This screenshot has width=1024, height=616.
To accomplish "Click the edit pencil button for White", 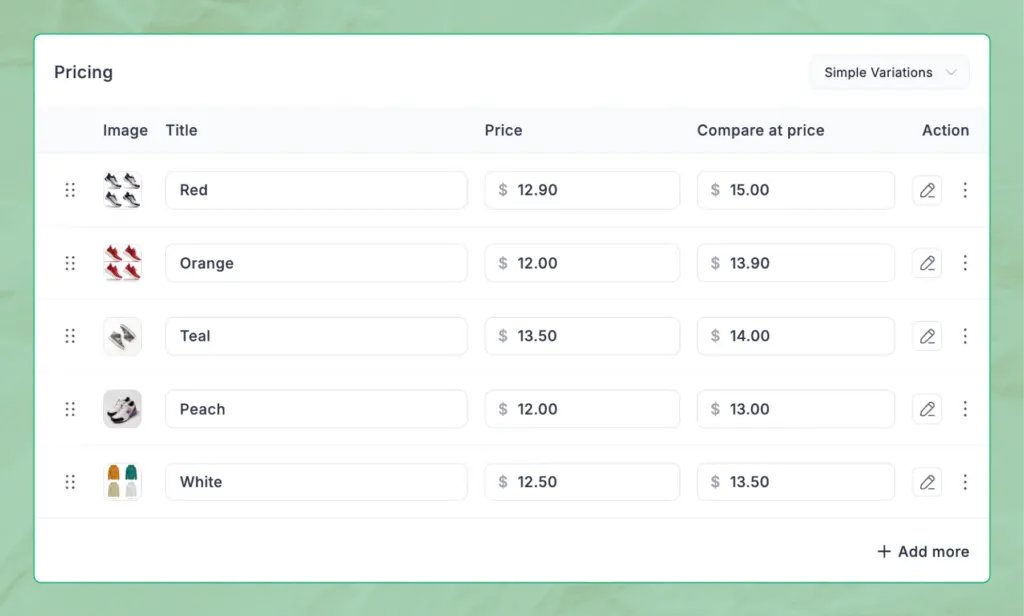I will pos(927,482).
